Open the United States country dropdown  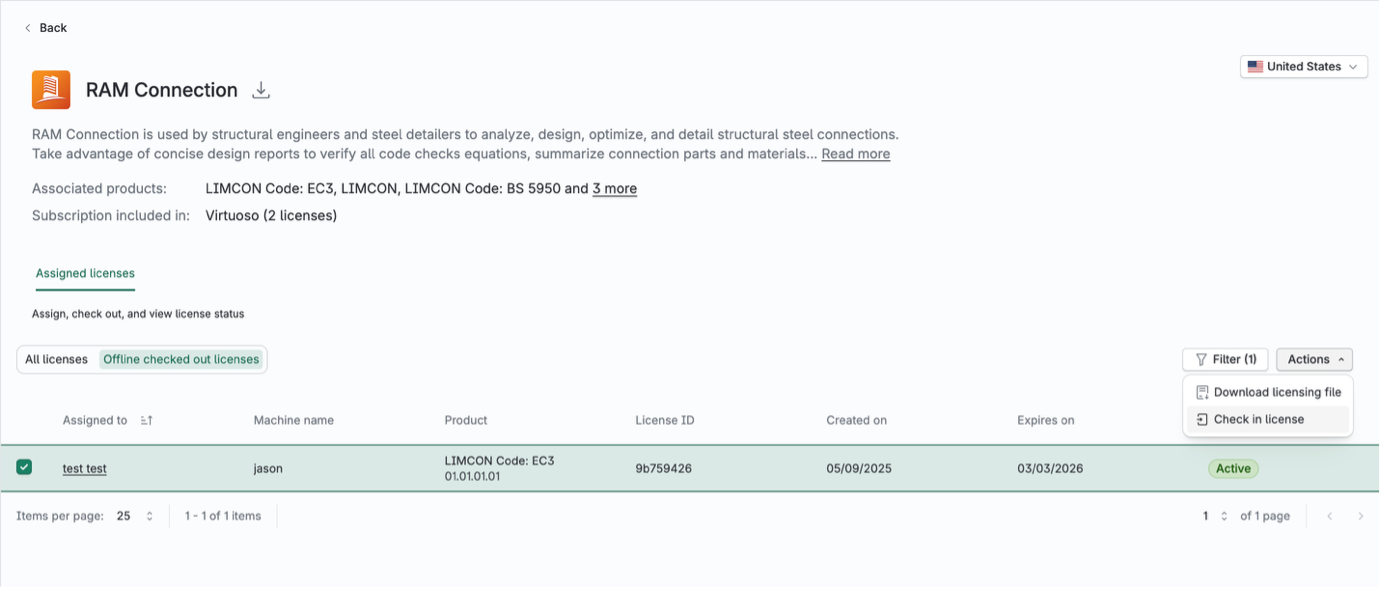(x=1304, y=67)
